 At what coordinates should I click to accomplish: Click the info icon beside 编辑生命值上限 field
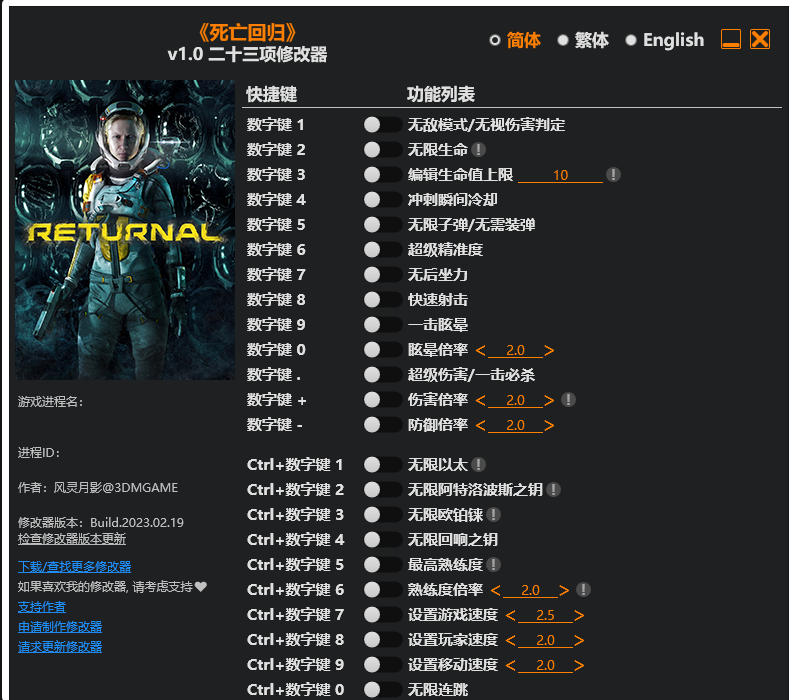[x=613, y=174]
